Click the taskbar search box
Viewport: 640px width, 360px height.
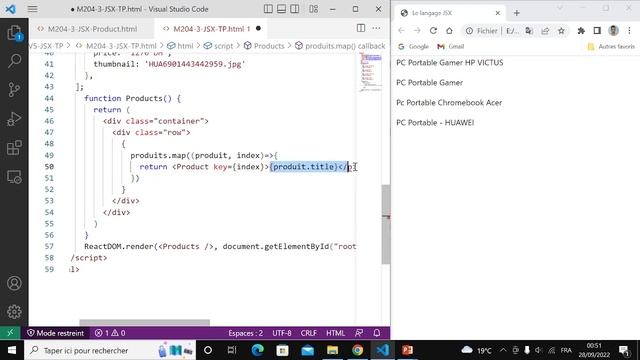pos(110,350)
